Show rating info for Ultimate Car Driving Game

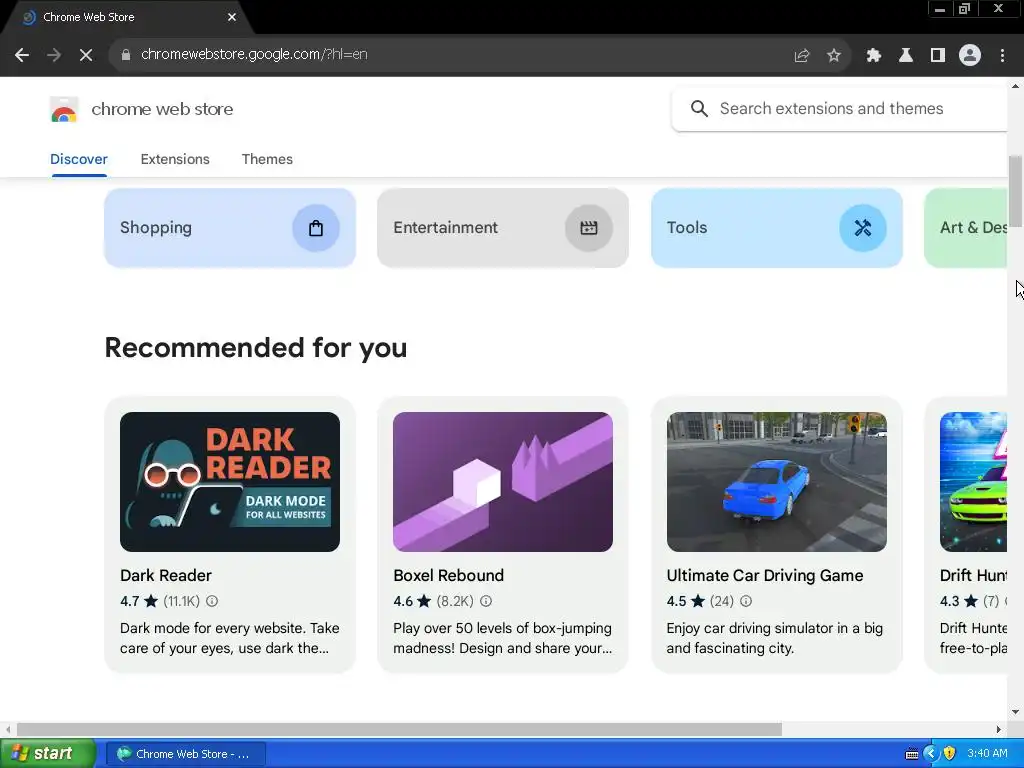[746, 601]
